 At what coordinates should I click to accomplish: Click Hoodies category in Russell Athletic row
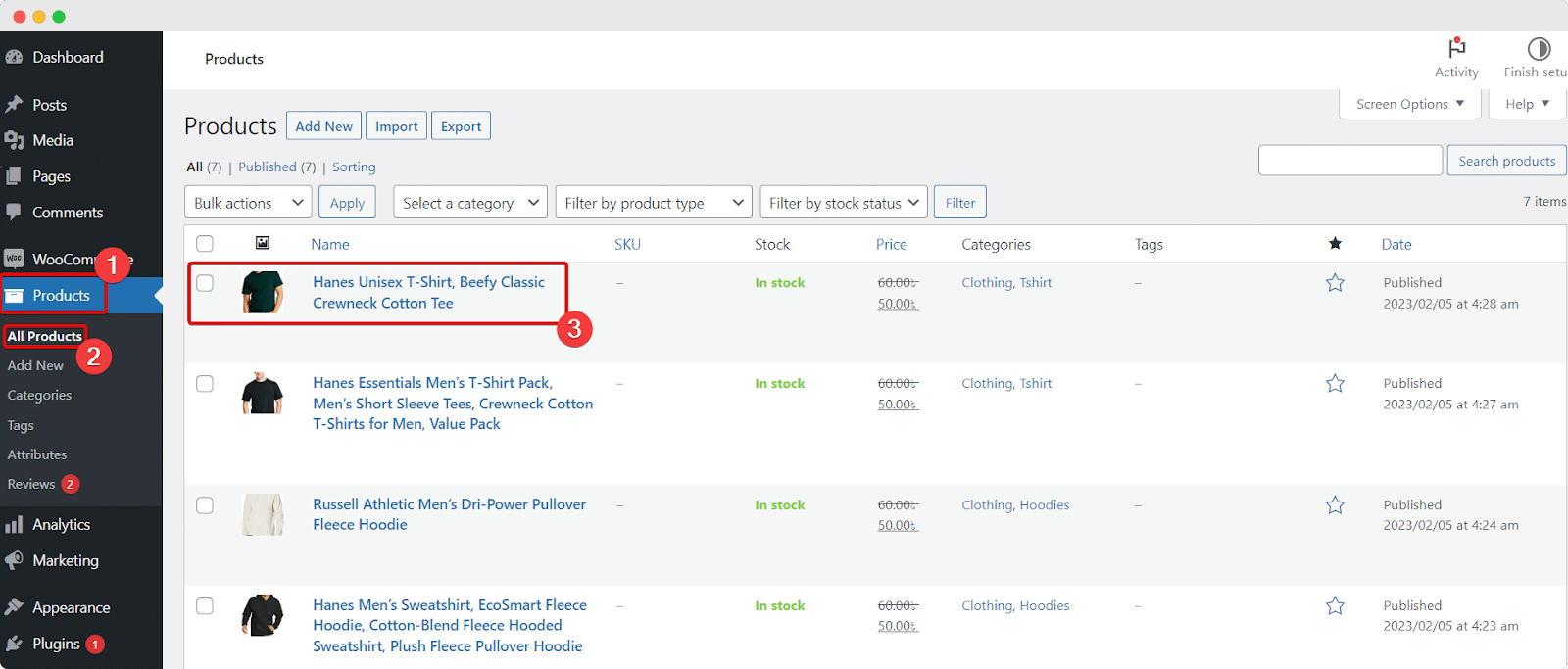tap(1045, 505)
